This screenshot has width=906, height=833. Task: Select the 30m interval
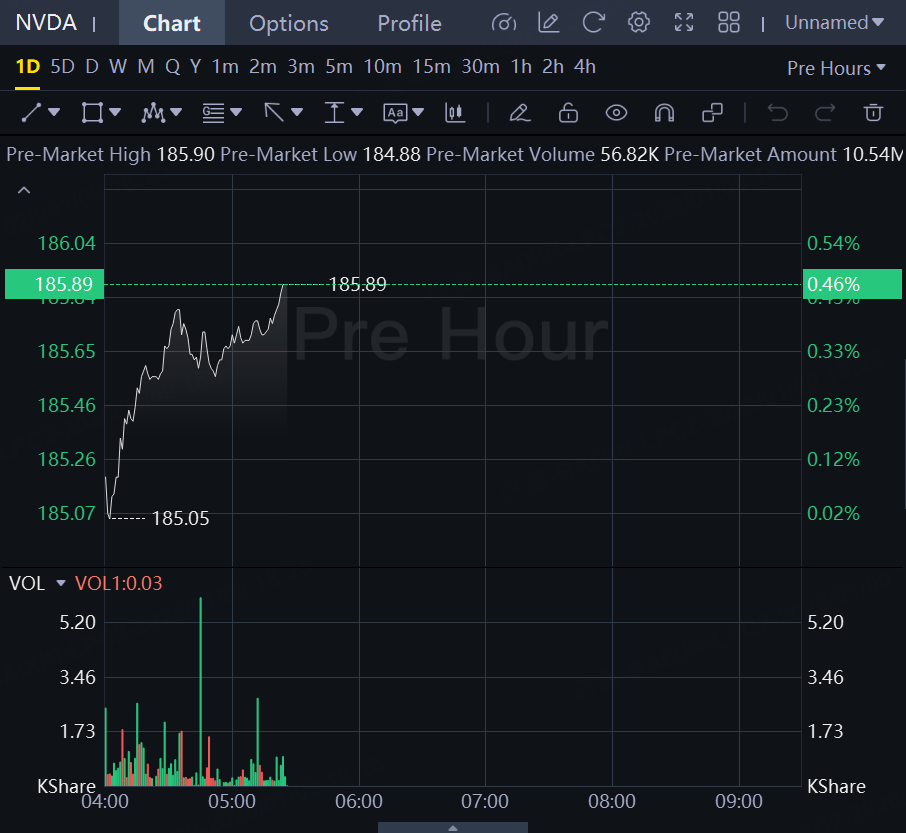coord(480,67)
